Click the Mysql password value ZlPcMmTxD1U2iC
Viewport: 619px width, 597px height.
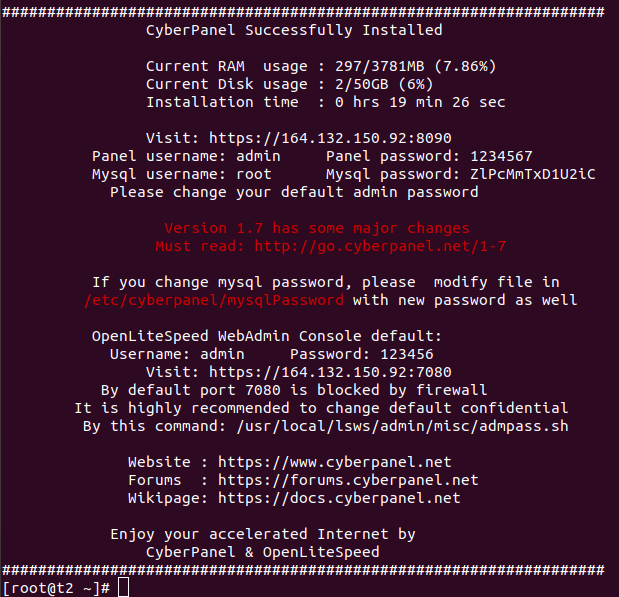click(x=532, y=174)
